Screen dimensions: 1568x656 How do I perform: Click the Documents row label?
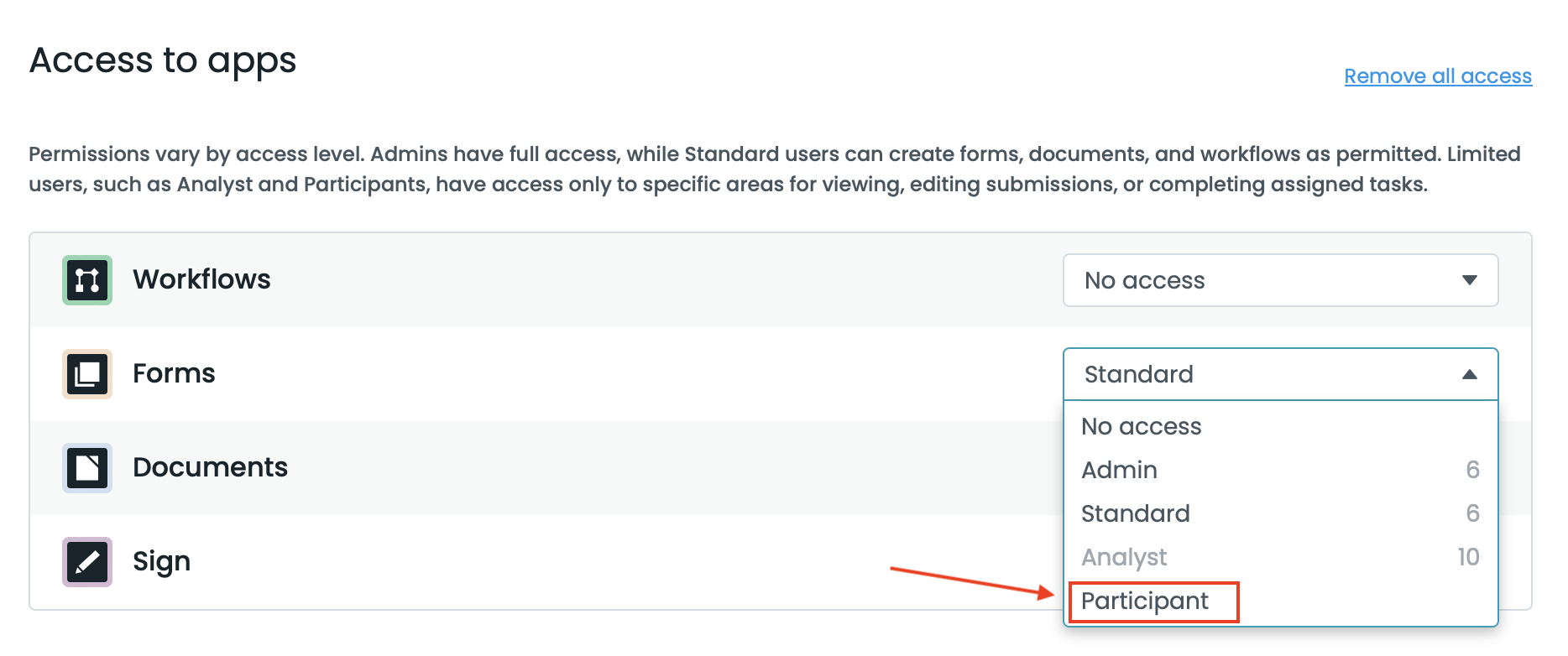[210, 467]
